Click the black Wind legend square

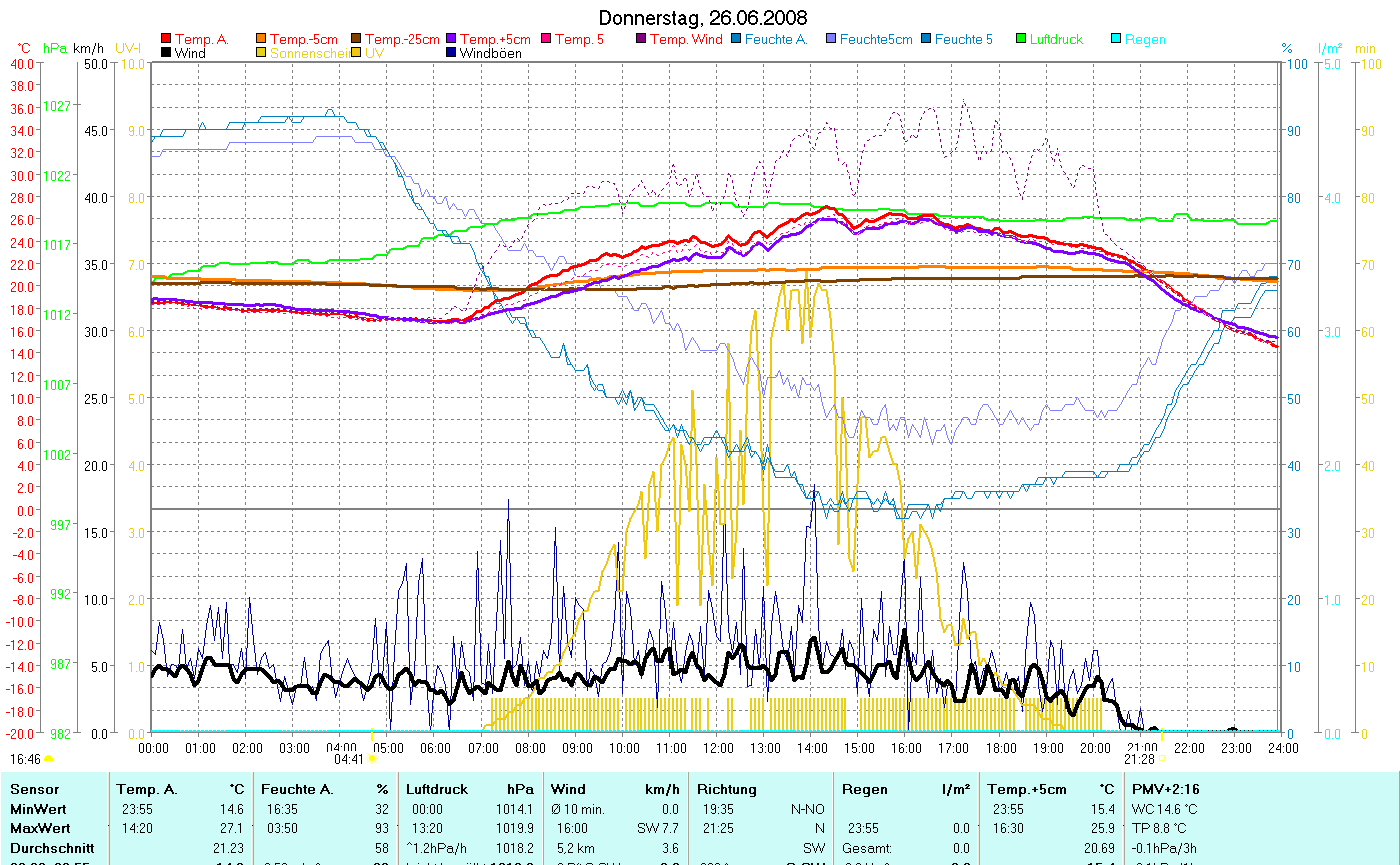[x=166, y=54]
